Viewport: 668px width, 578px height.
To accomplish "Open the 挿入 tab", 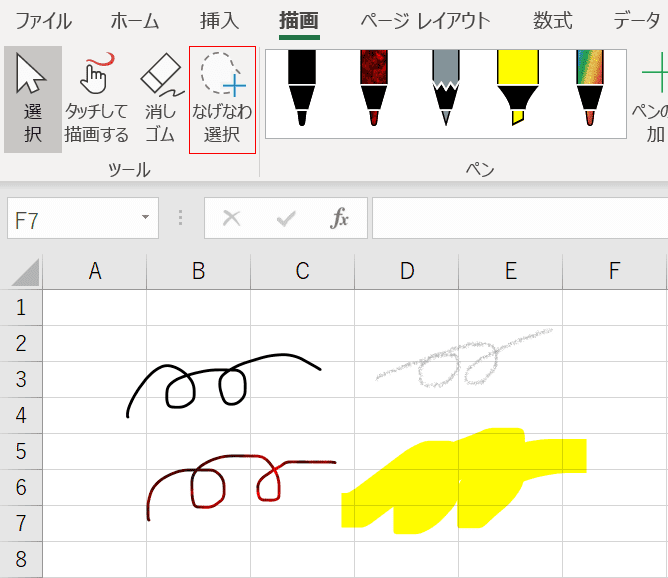I will 219,20.
